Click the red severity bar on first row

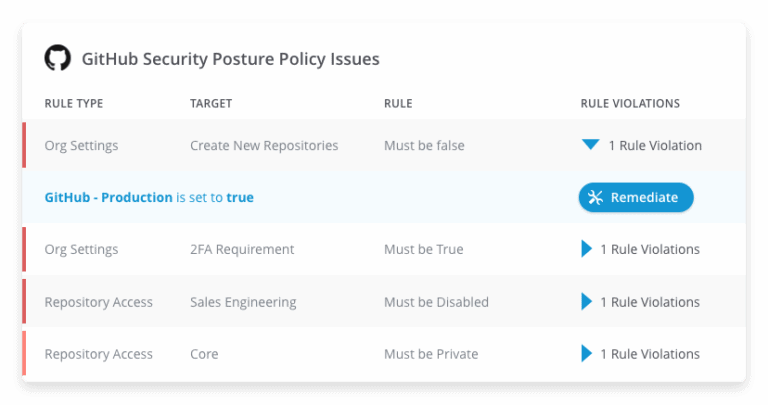[24, 145]
